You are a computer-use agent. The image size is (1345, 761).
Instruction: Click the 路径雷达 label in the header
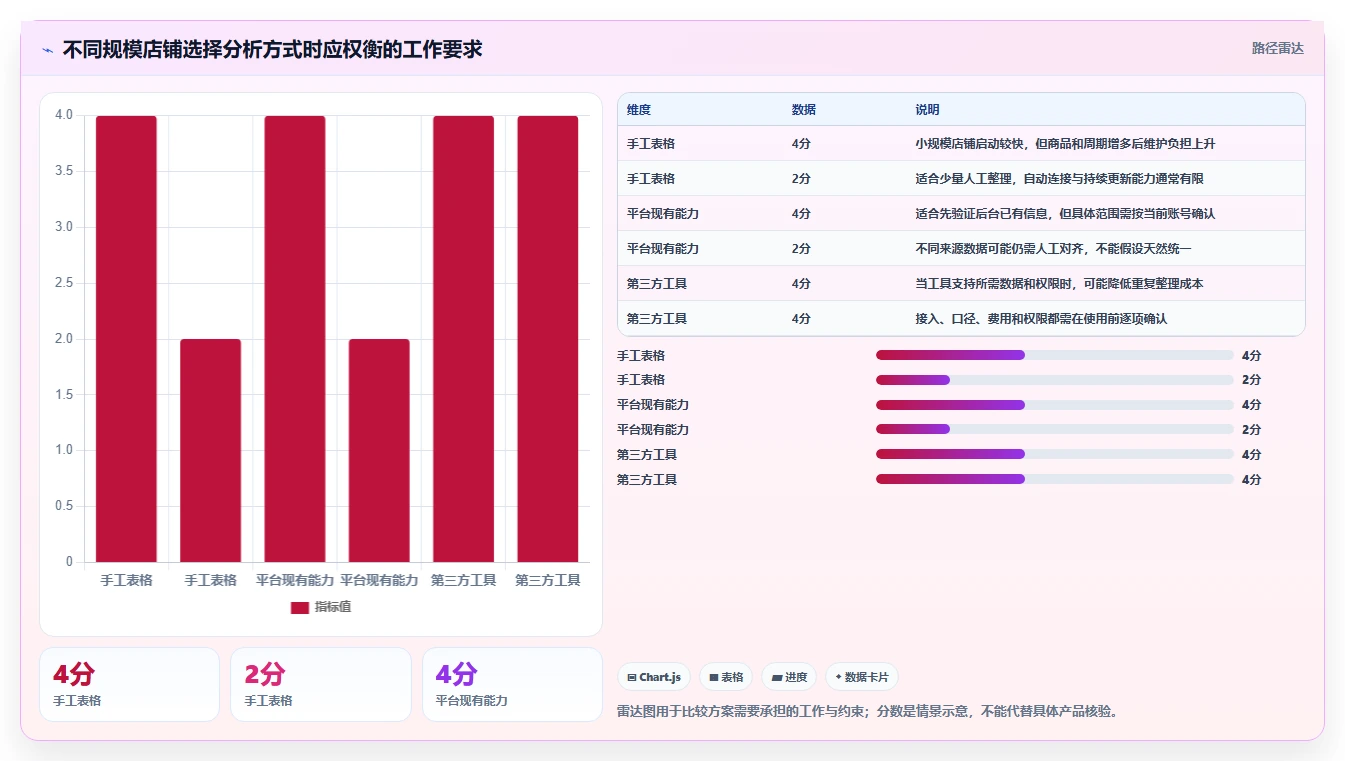pyautogui.click(x=1277, y=48)
